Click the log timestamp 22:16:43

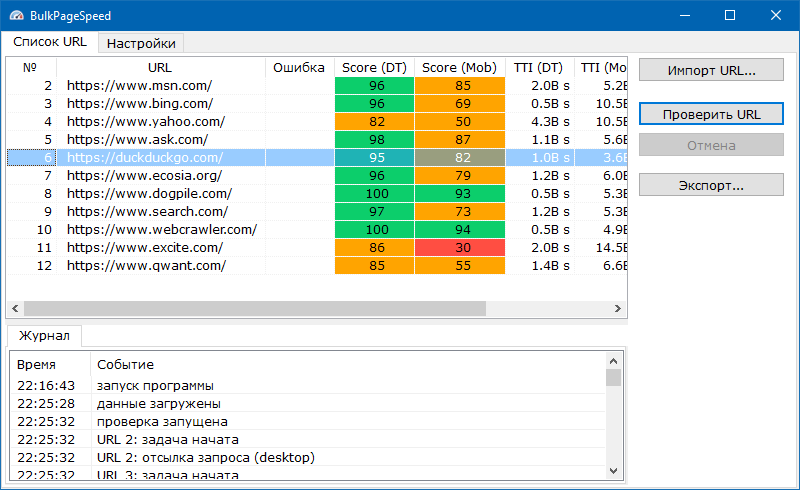point(46,386)
